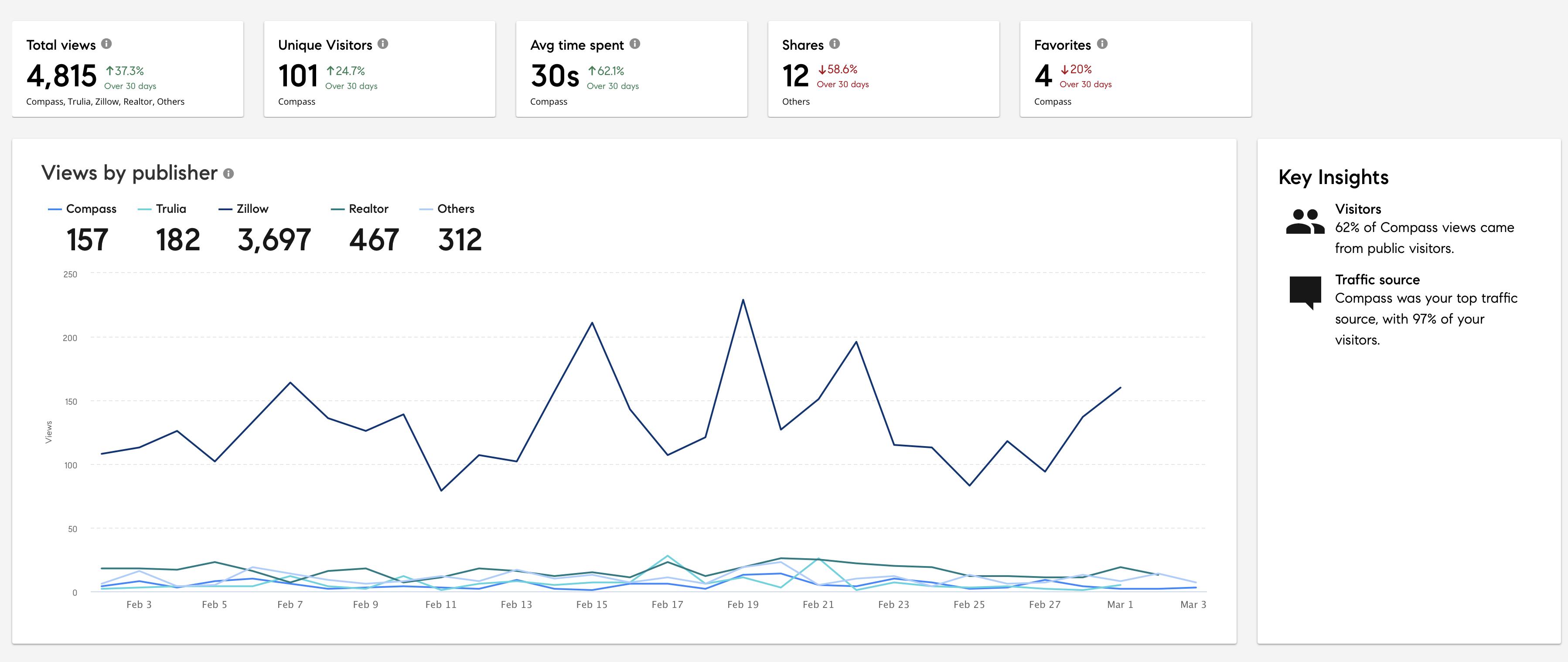This screenshot has width=1568, height=662.
Task: Click info icon next to Total views
Action: (106, 44)
